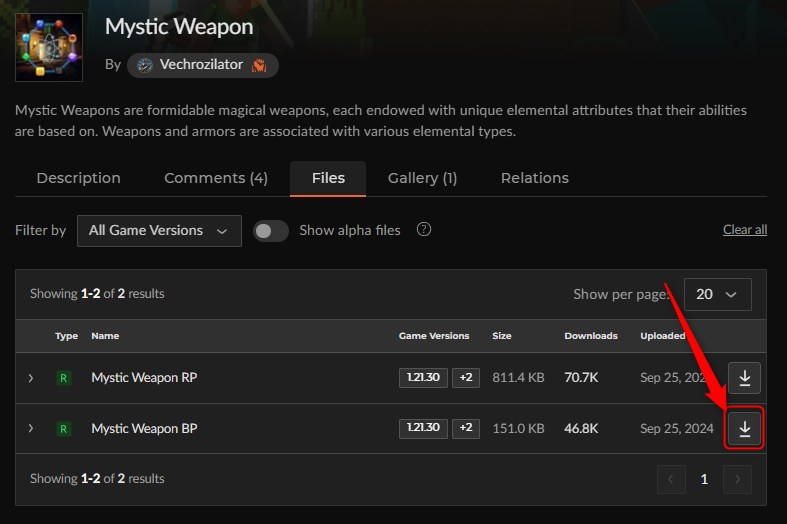Switch to the Description tab
This screenshot has width=787, height=524.
click(x=78, y=178)
